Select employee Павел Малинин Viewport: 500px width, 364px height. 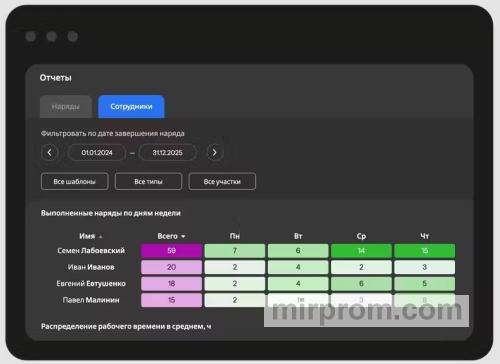click(x=91, y=300)
